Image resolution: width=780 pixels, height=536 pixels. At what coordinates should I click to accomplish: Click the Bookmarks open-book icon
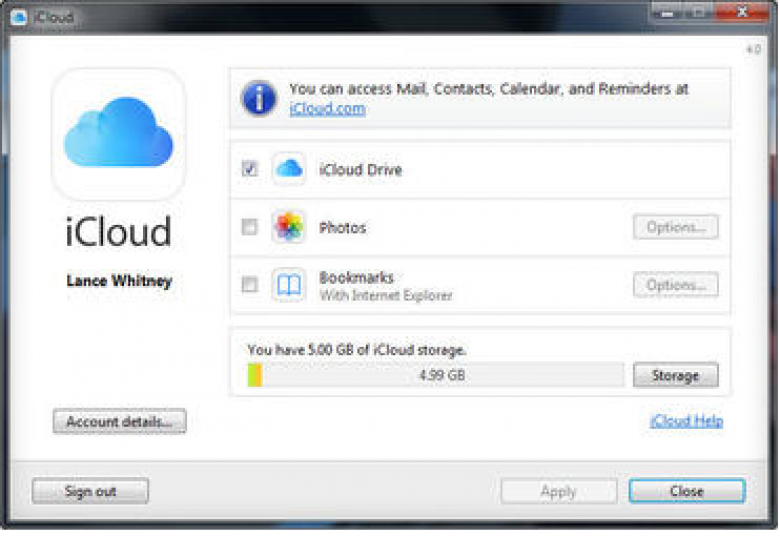tap(289, 285)
